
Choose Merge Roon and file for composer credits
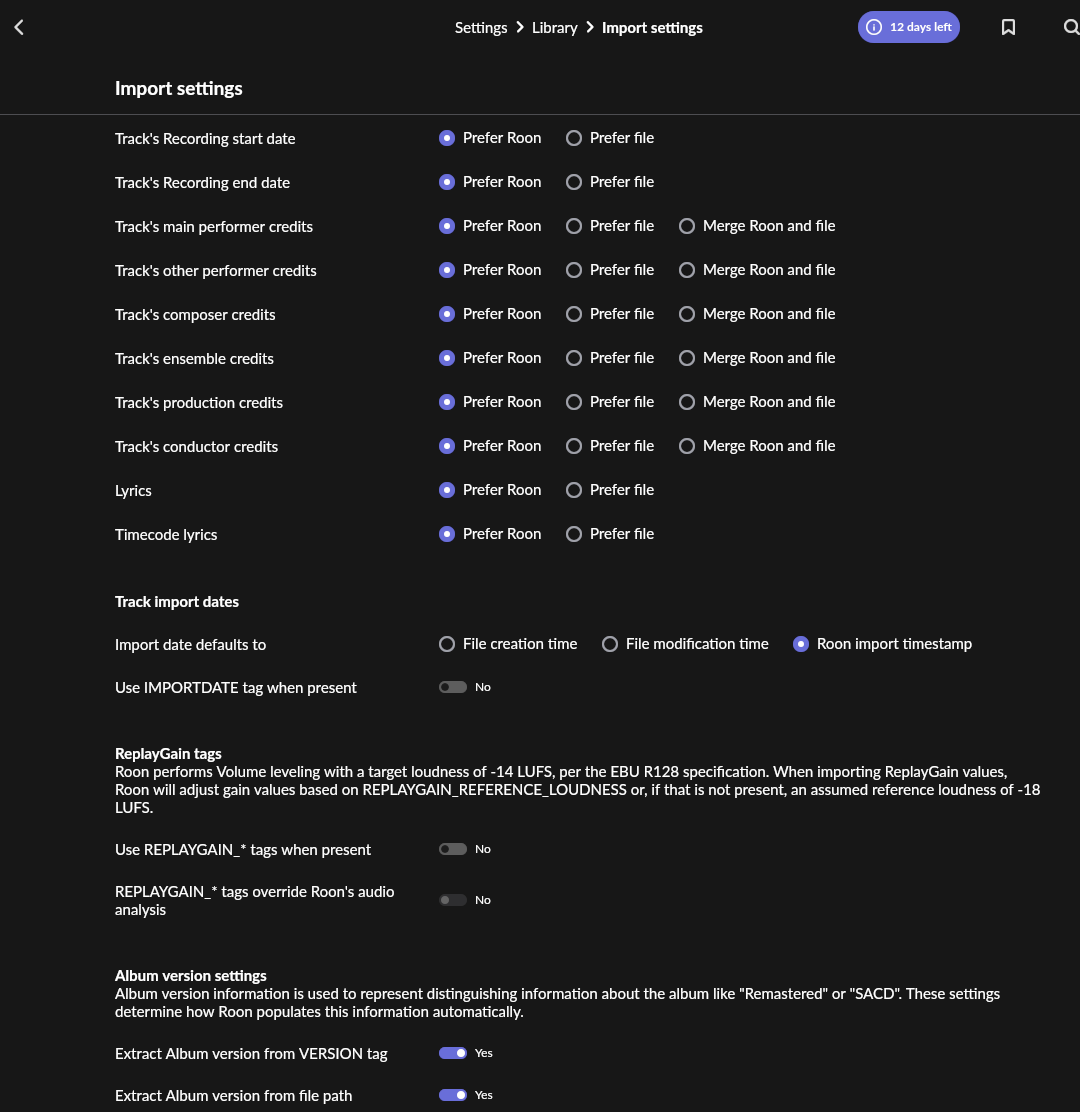[x=687, y=314]
